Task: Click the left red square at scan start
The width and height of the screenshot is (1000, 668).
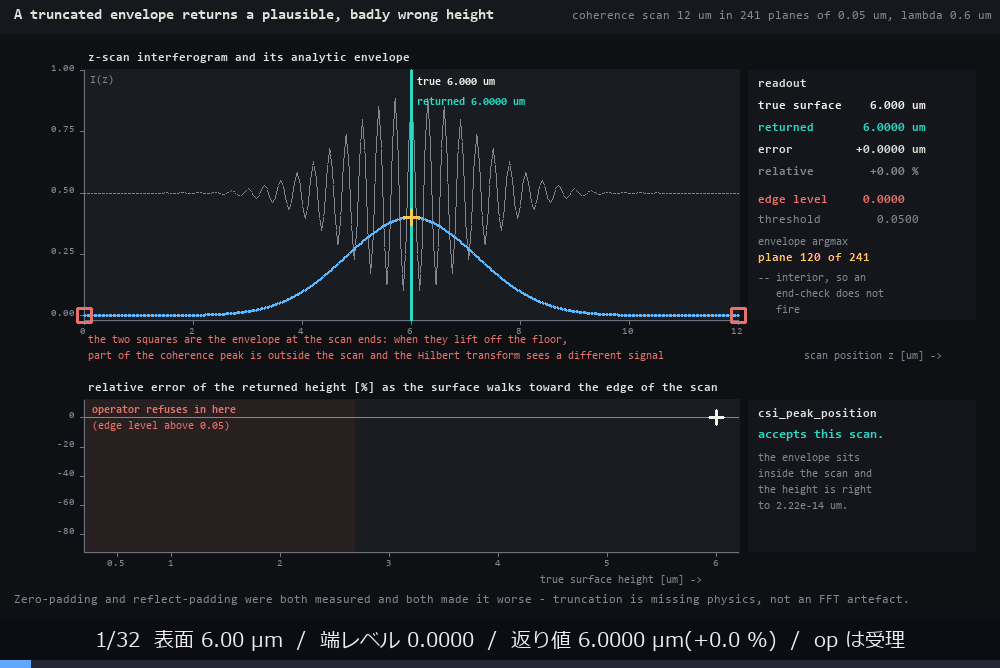Action: coord(84,315)
